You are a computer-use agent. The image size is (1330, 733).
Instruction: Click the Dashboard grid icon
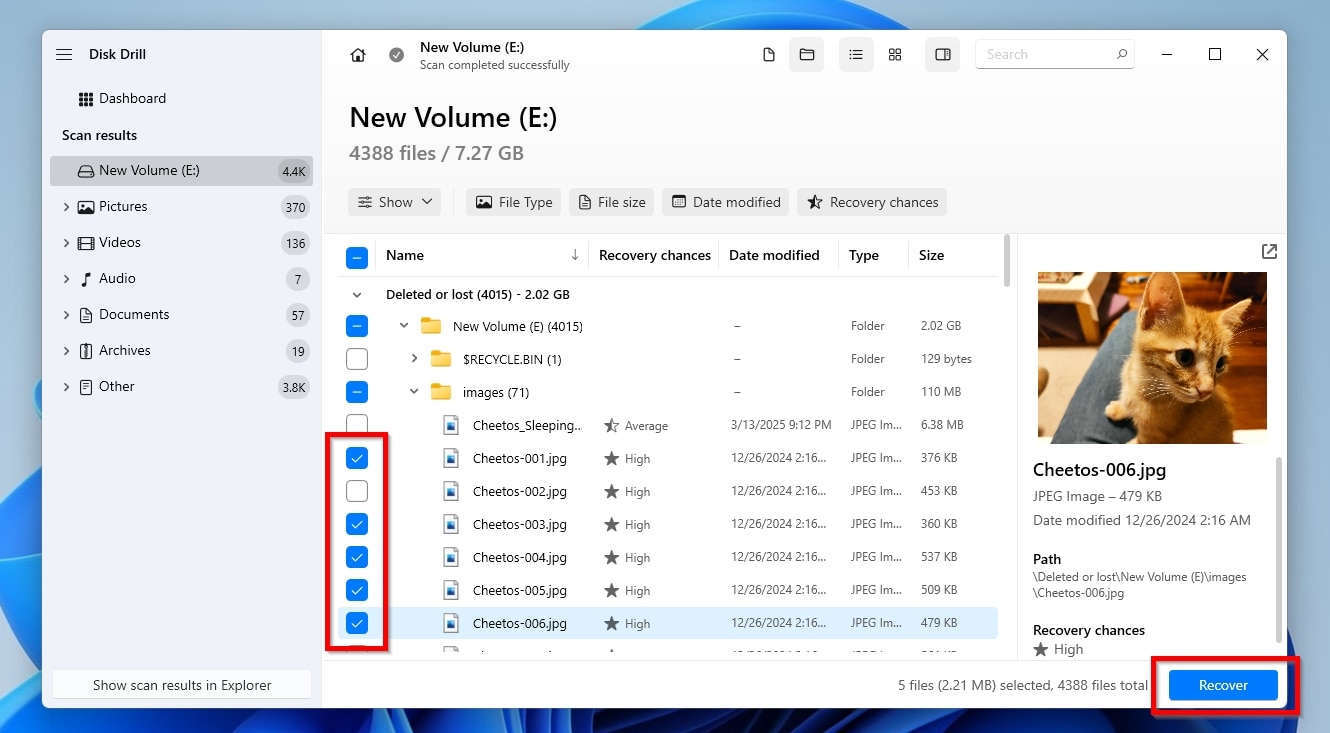coord(86,99)
